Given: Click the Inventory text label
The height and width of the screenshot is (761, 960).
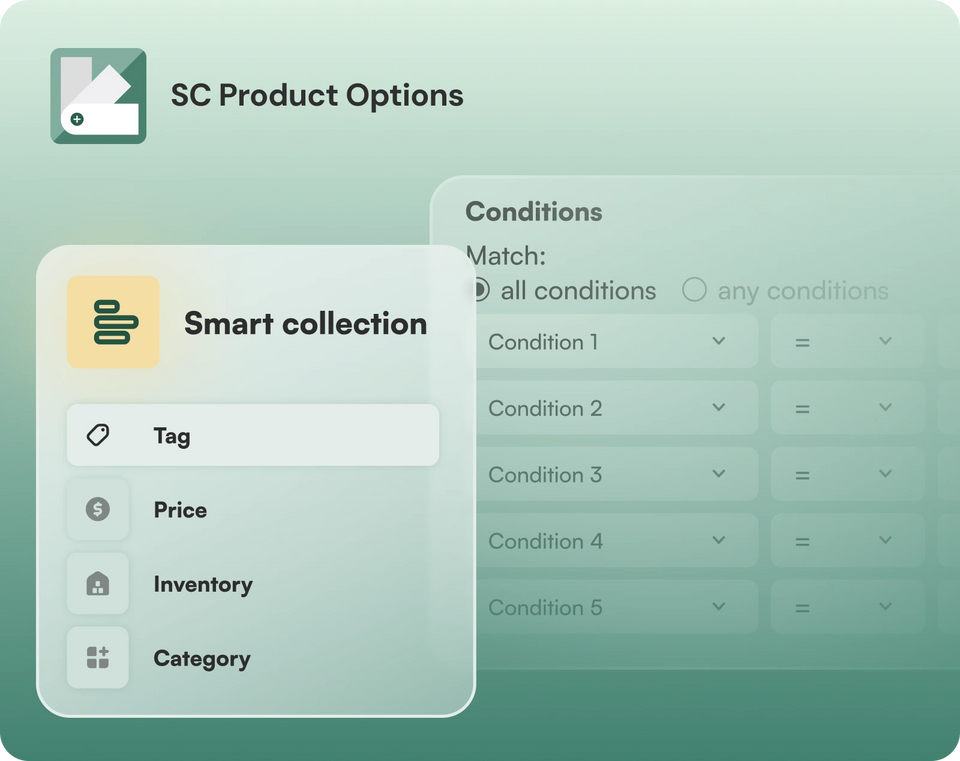Looking at the screenshot, I should pyautogui.click(x=203, y=584).
